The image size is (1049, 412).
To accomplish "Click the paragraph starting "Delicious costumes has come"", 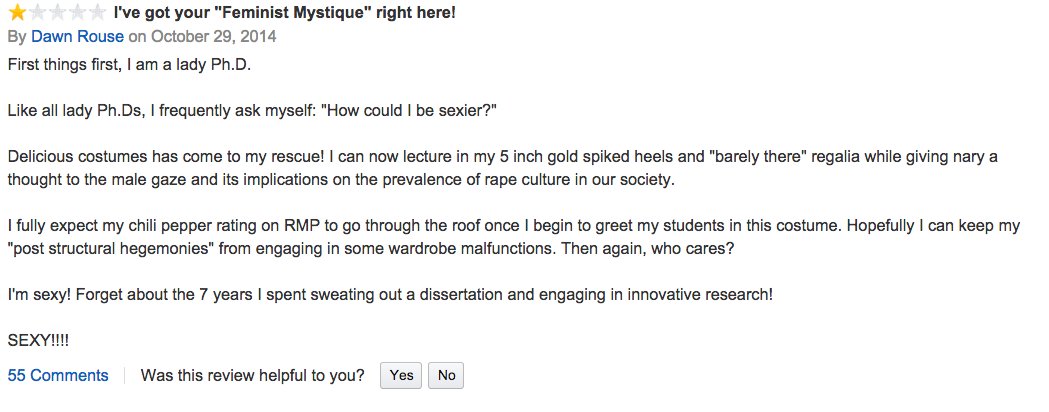I will [502, 169].
